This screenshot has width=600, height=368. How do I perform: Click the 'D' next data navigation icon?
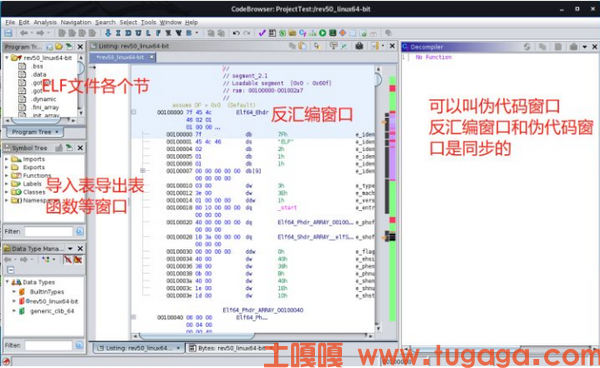pyautogui.click(x=128, y=33)
